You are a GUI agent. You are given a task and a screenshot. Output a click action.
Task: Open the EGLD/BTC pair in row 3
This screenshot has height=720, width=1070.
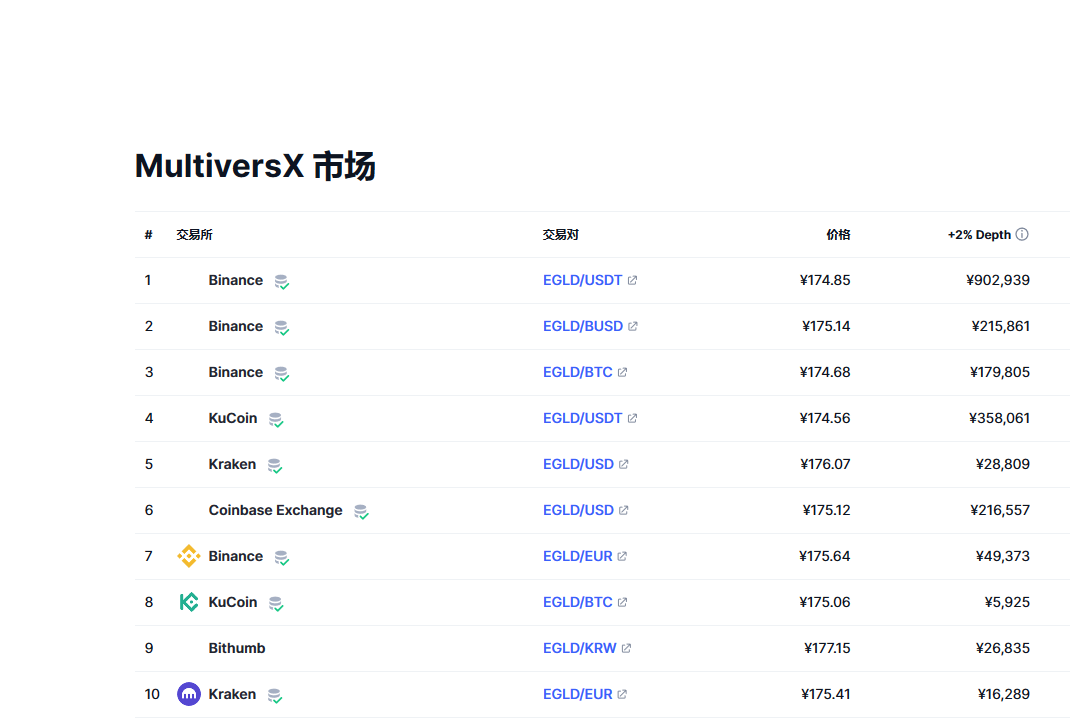(x=577, y=372)
